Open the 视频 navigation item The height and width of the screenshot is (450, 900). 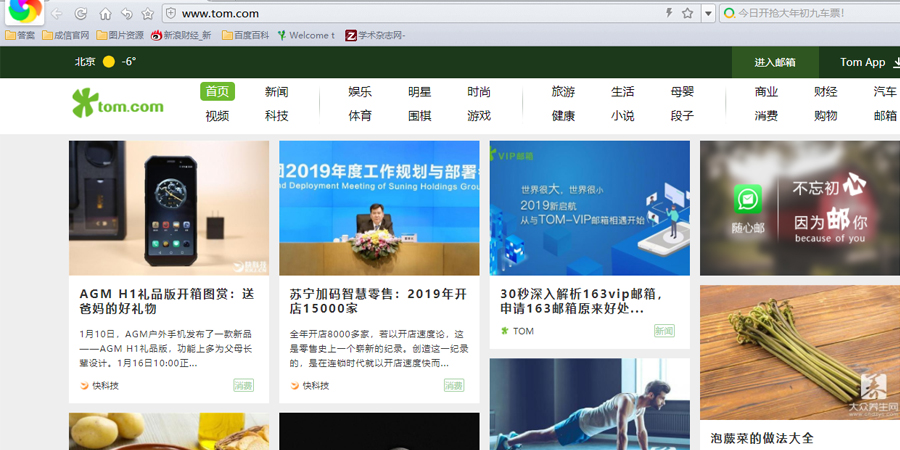218,116
